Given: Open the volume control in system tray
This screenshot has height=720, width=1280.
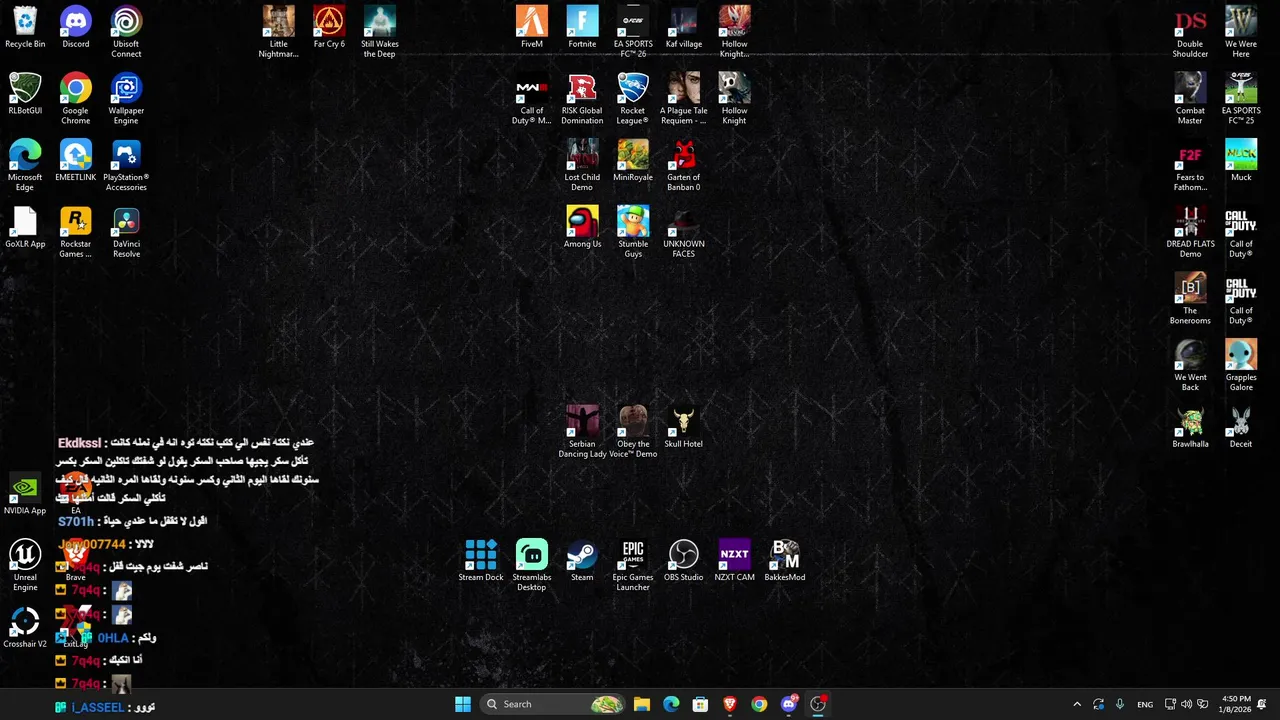Looking at the screenshot, I should [1186, 704].
